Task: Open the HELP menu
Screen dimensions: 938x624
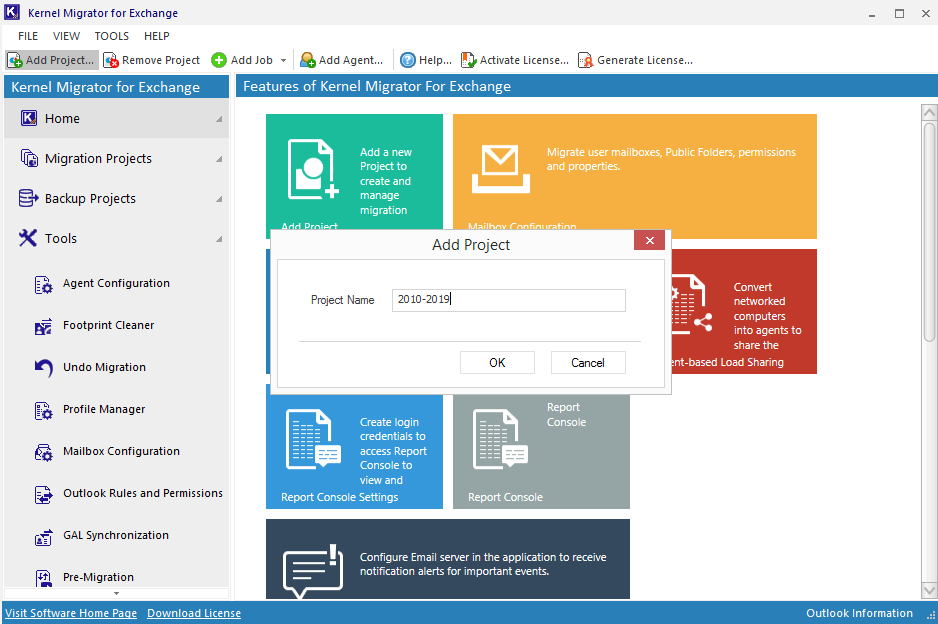Action: (x=157, y=36)
